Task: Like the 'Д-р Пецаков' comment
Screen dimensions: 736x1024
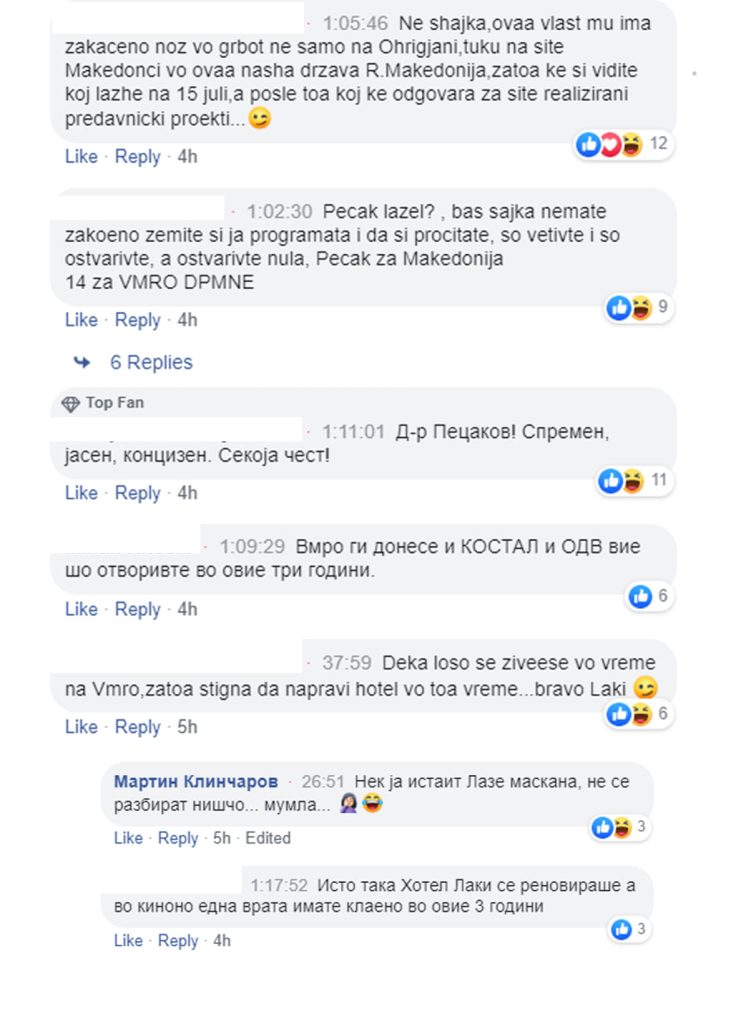Action: [81, 493]
